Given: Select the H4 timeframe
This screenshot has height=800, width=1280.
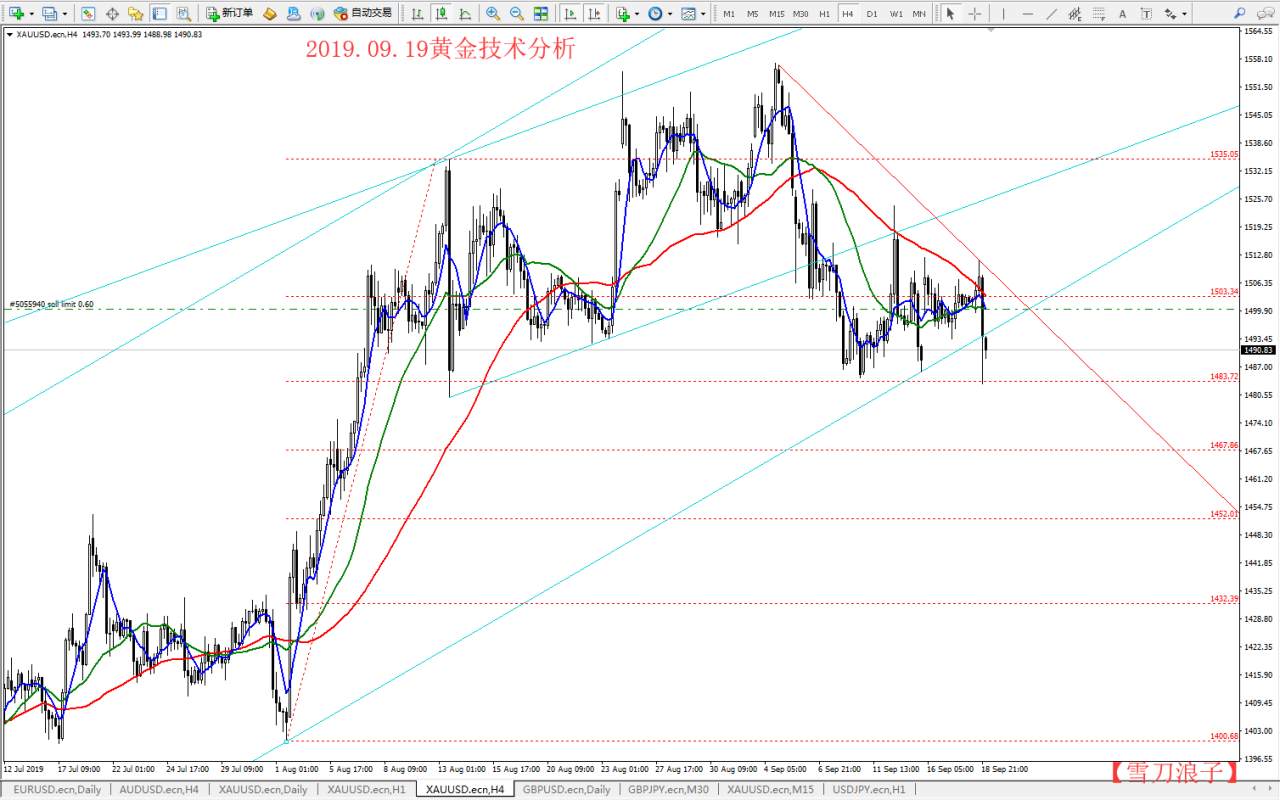Looking at the screenshot, I should (848, 14).
